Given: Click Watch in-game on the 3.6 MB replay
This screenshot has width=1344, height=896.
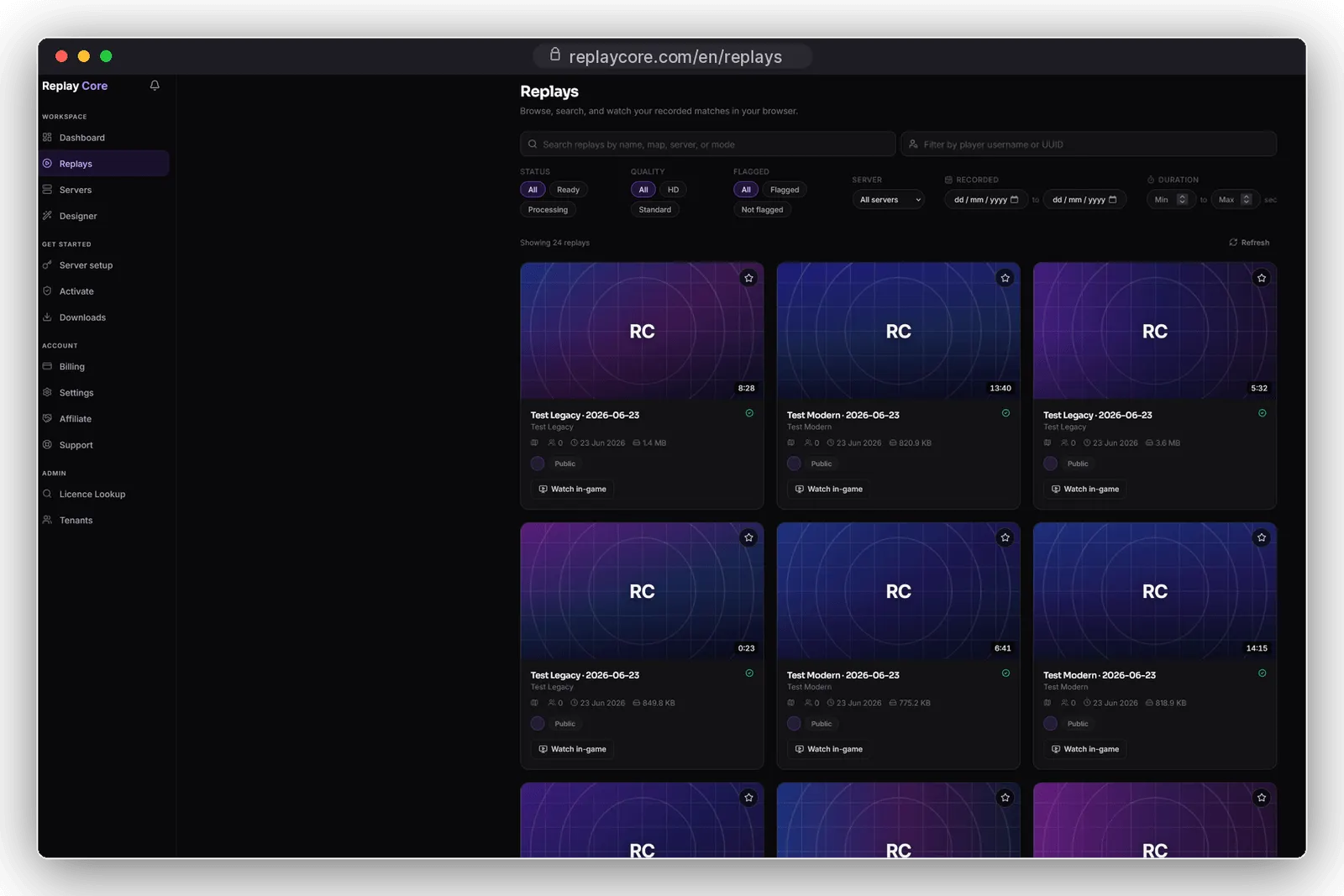Looking at the screenshot, I should 1084,489.
